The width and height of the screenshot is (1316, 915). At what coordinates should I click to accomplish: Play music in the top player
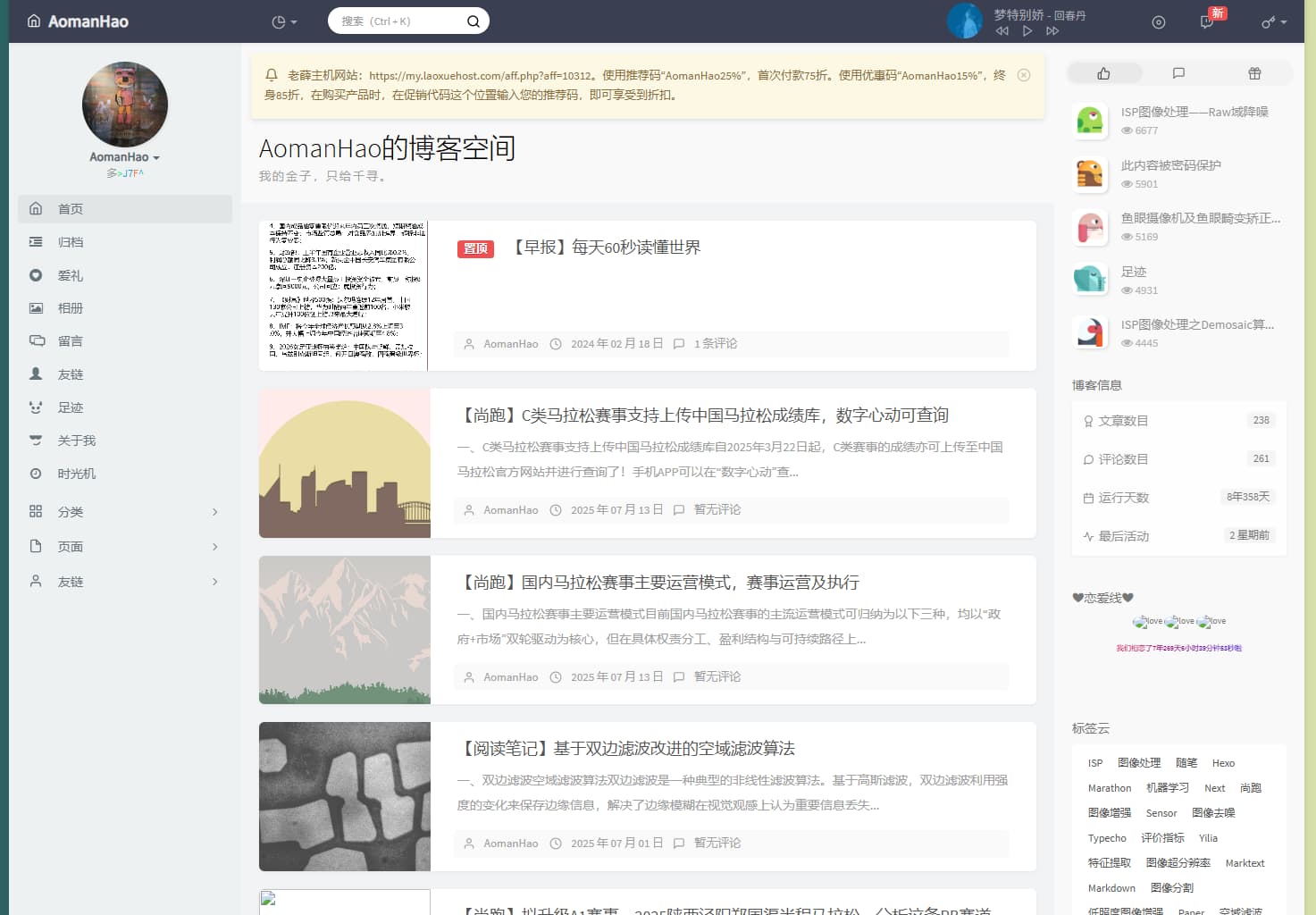tap(1027, 29)
